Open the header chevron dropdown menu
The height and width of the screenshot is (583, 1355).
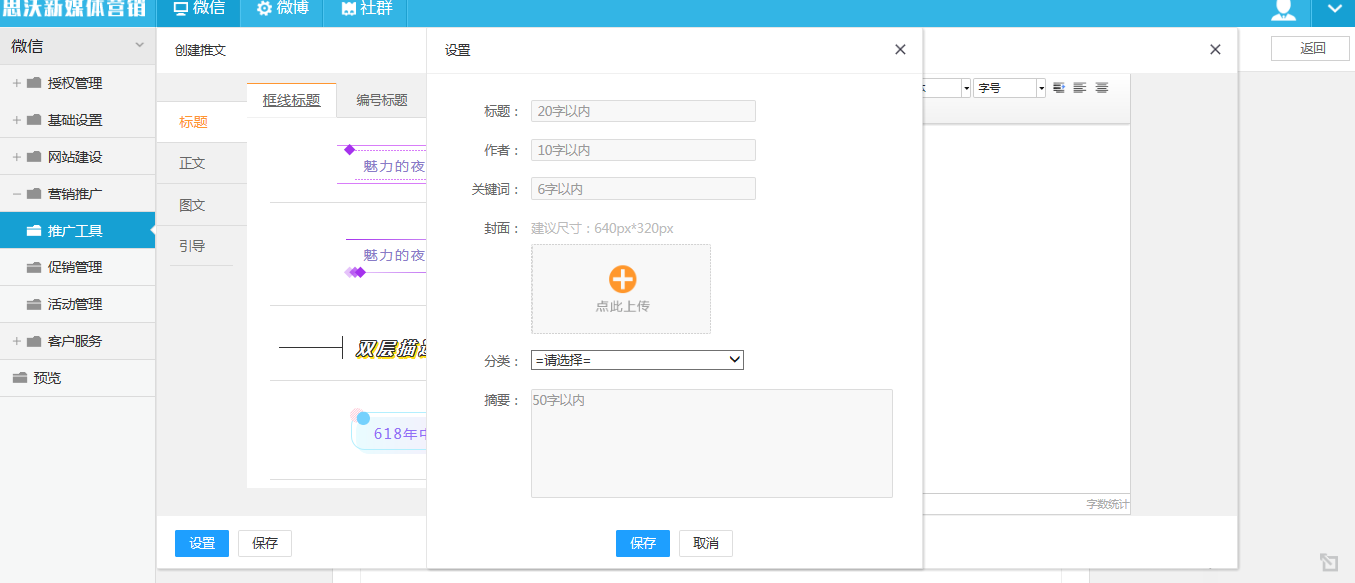coord(1333,12)
